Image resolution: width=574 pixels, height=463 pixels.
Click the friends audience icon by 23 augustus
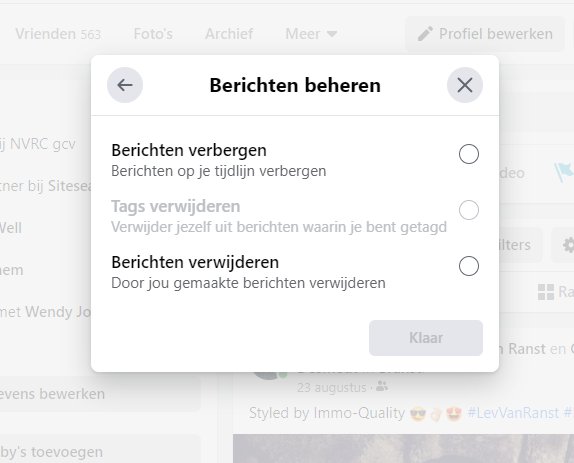pos(382,386)
